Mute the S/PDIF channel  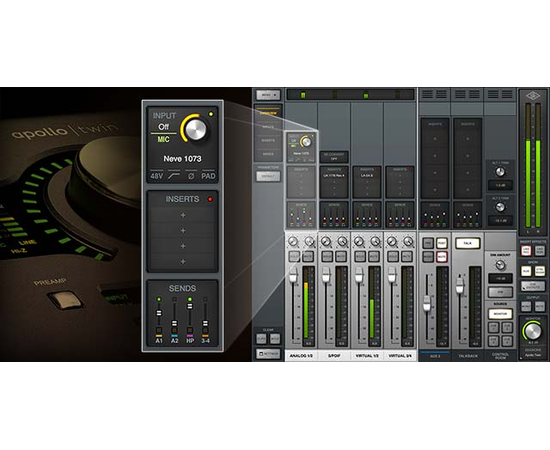pos(341,256)
